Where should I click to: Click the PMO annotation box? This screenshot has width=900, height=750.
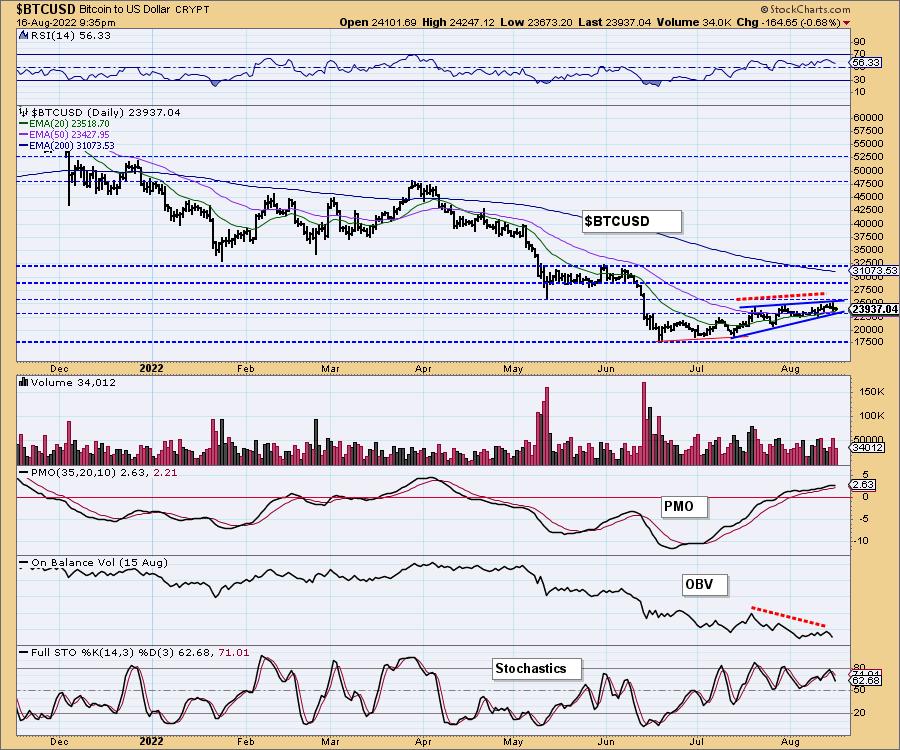684,506
